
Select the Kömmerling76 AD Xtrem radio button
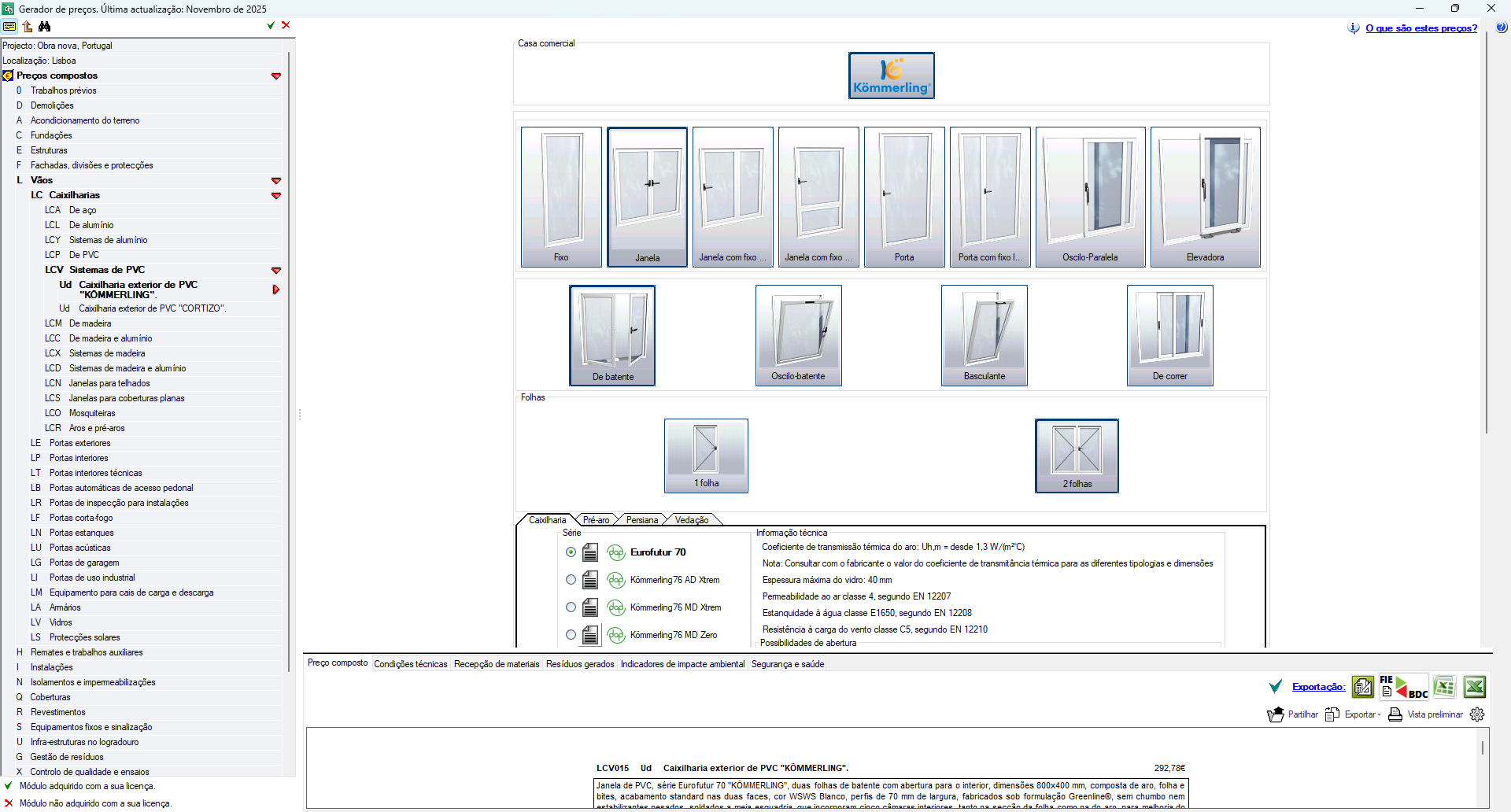(571, 580)
